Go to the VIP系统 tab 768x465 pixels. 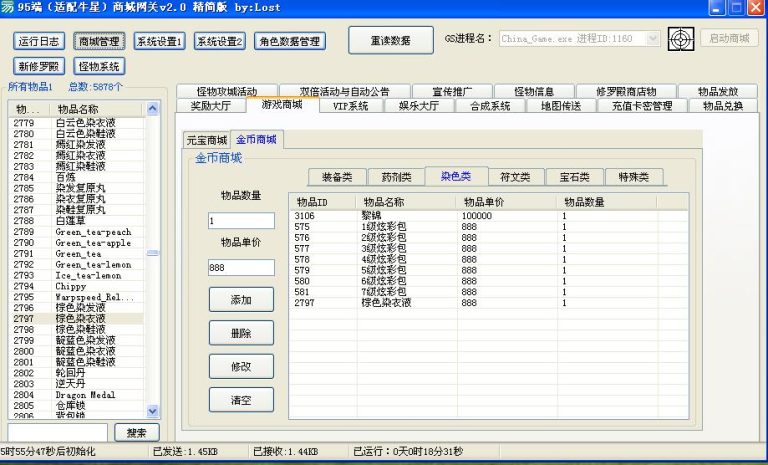pyautogui.click(x=350, y=105)
